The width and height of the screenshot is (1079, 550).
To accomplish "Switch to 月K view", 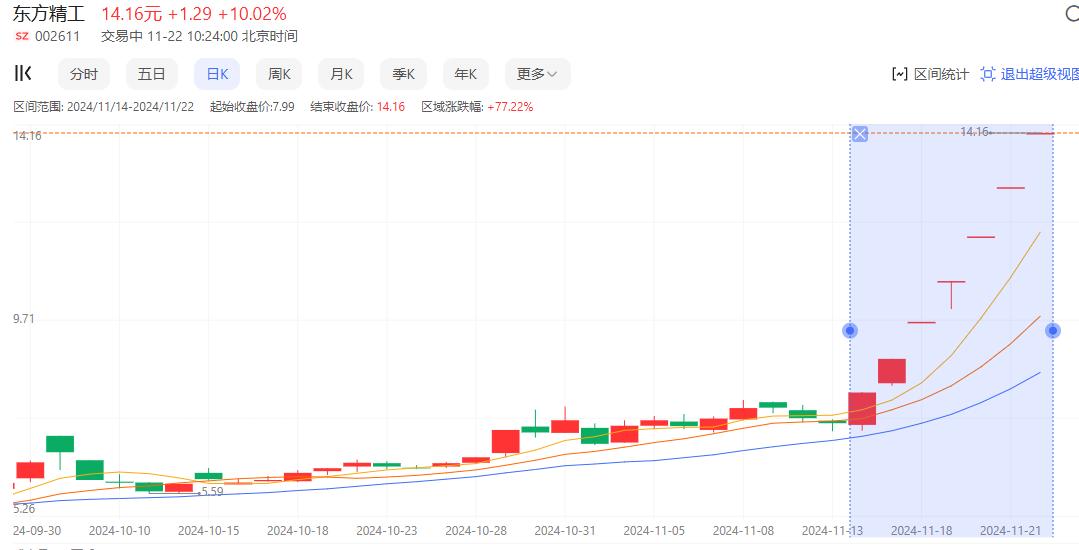I will coord(341,74).
